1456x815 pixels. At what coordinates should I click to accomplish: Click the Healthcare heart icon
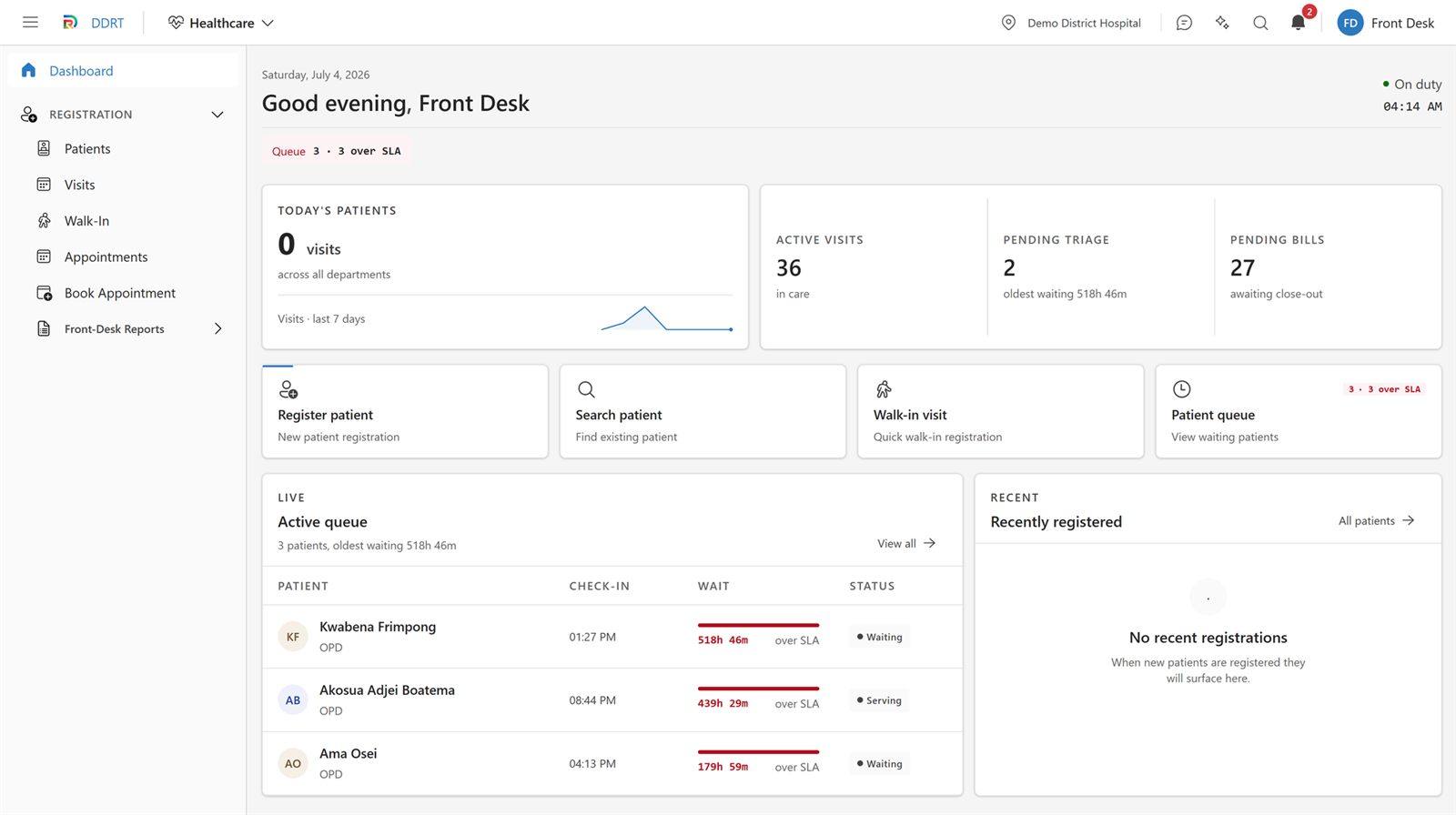tap(176, 23)
